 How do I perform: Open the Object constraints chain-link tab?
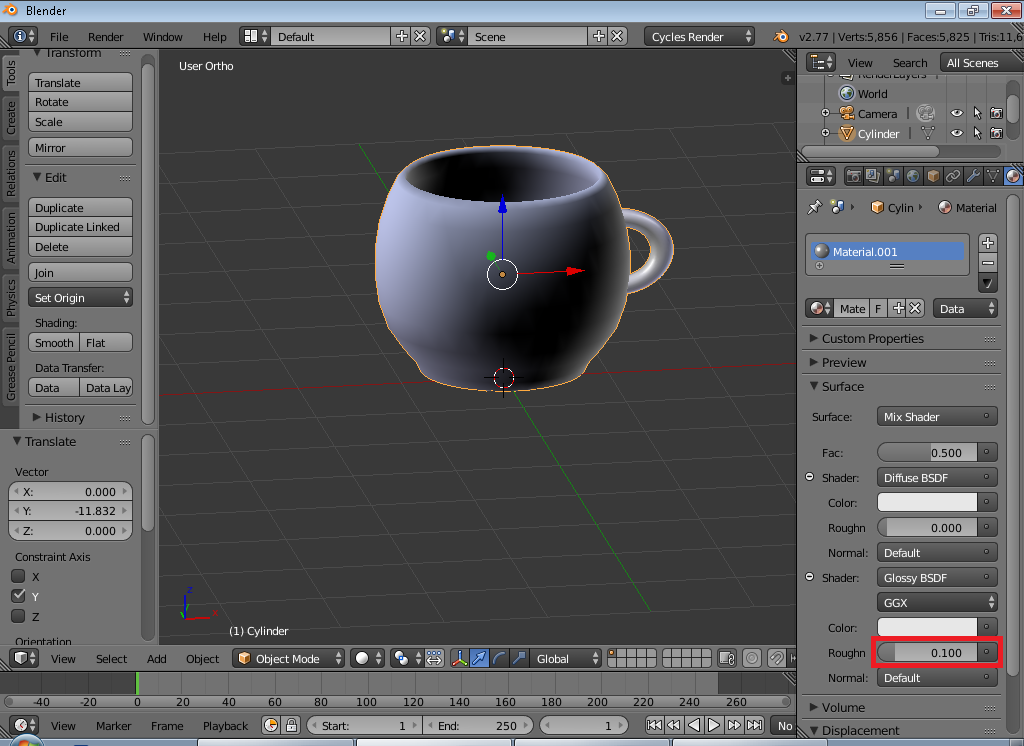point(953,177)
